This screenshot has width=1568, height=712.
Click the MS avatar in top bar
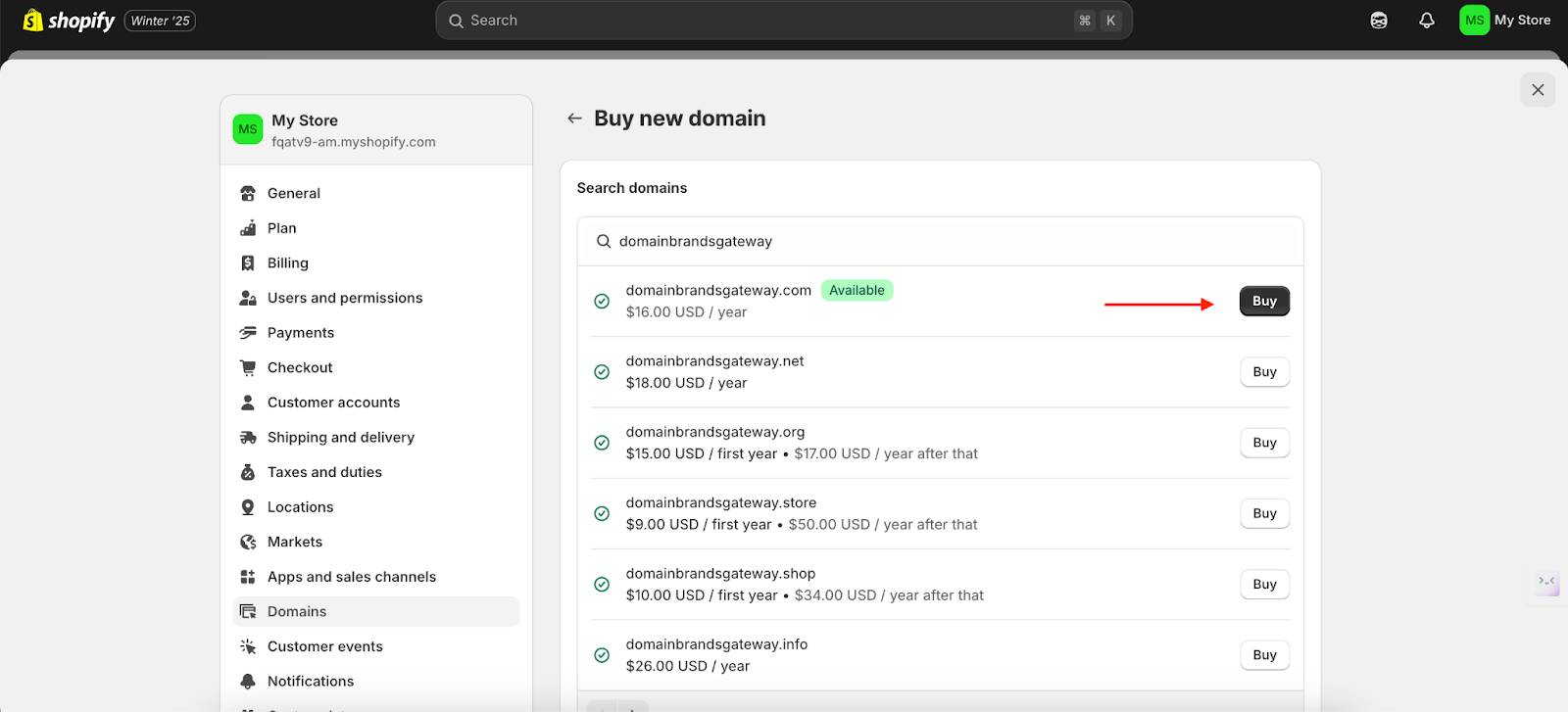pos(1474,20)
